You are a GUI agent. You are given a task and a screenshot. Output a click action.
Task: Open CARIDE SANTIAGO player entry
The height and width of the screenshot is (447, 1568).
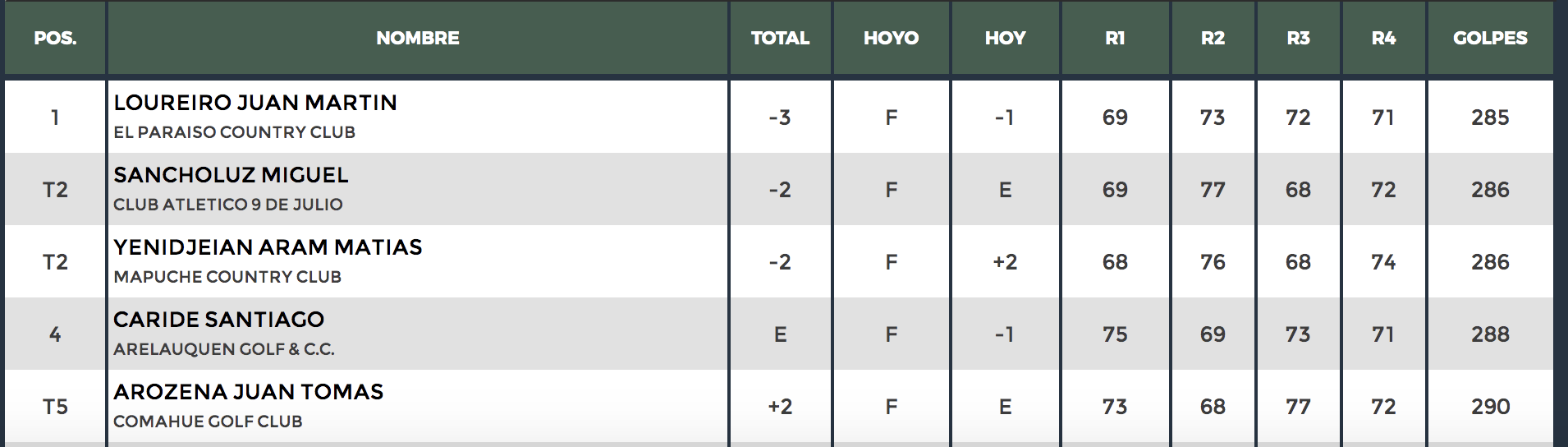218,320
